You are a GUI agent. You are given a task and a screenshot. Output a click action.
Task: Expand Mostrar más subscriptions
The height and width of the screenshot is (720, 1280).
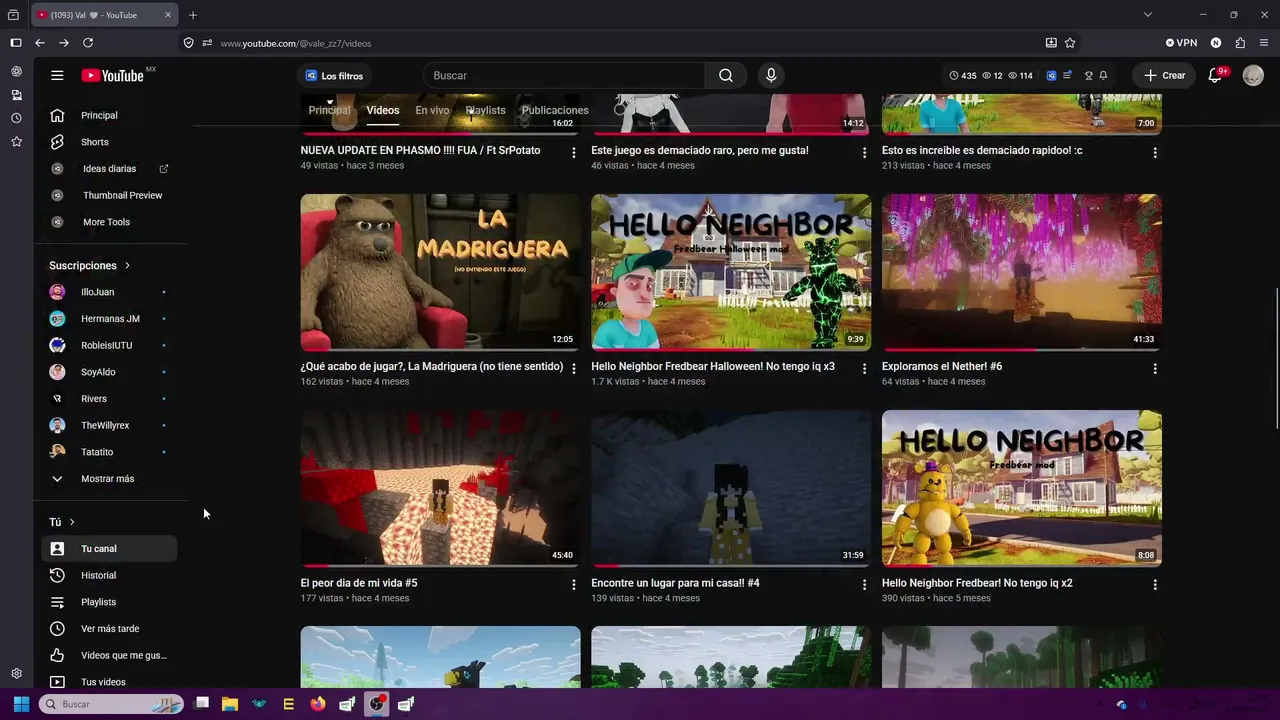[x=110, y=479]
